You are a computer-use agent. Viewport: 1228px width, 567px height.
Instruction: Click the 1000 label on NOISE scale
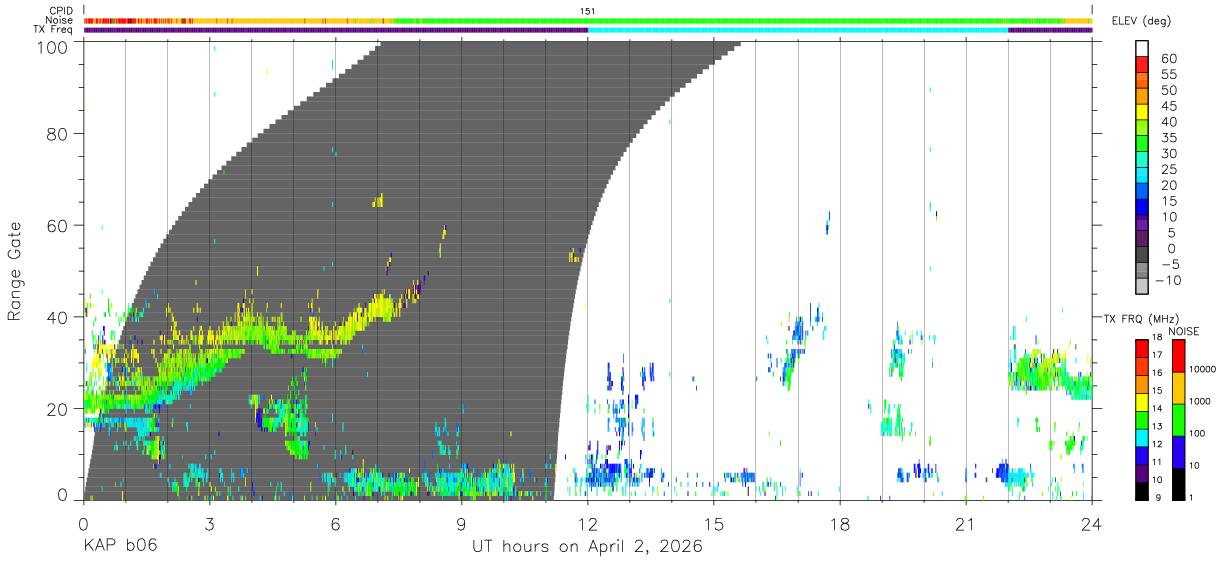[1201, 401]
